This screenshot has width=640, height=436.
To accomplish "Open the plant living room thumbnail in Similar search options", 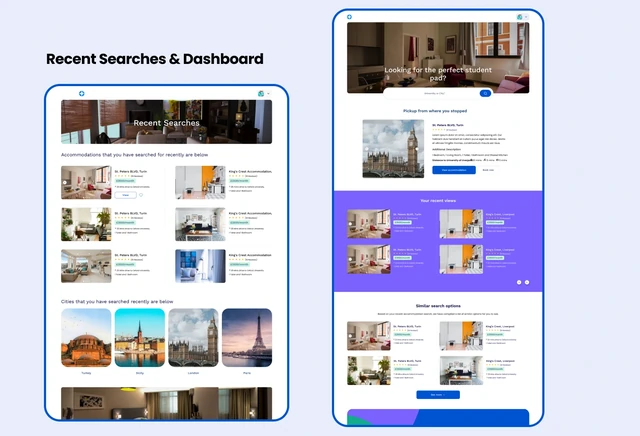I will (x=369, y=371).
